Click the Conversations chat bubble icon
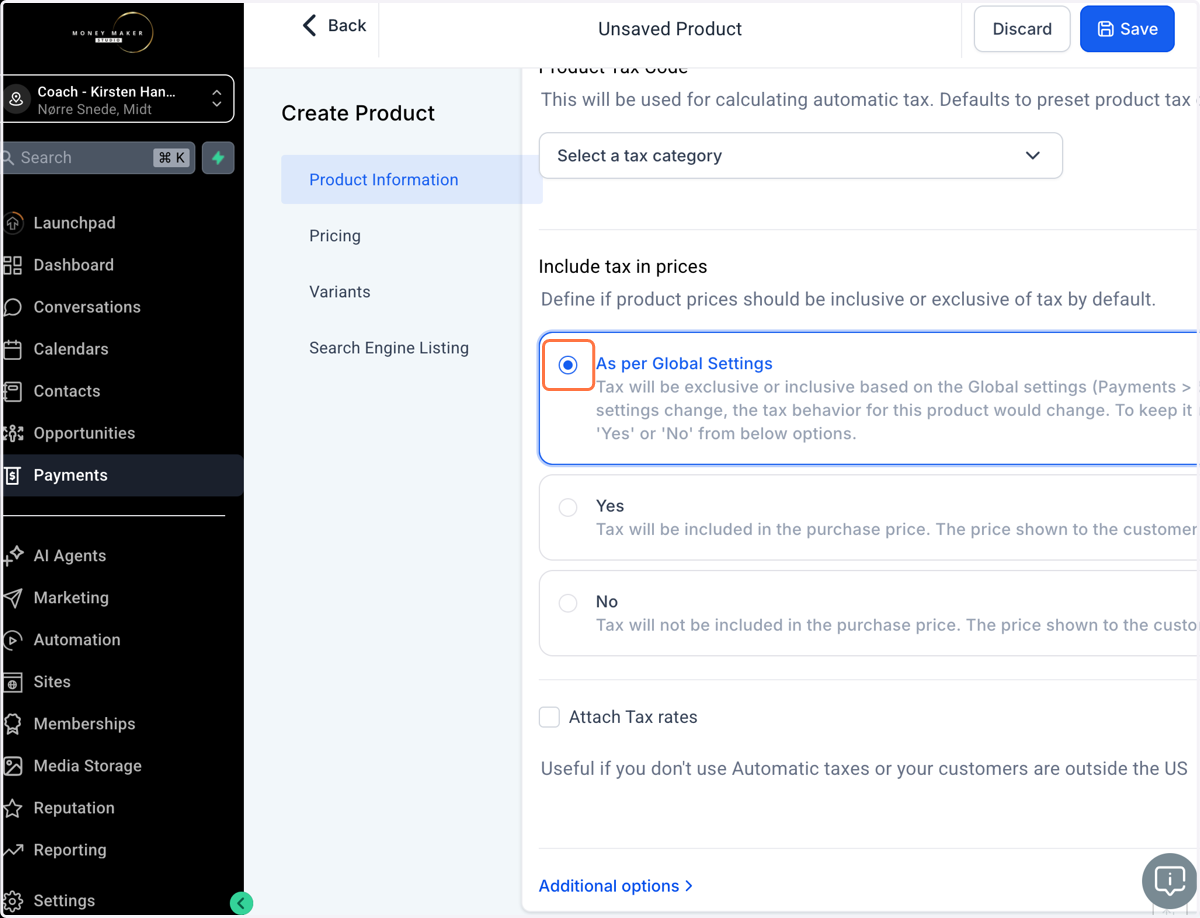Image resolution: width=1200 pixels, height=918 pixels. point(13,307)
